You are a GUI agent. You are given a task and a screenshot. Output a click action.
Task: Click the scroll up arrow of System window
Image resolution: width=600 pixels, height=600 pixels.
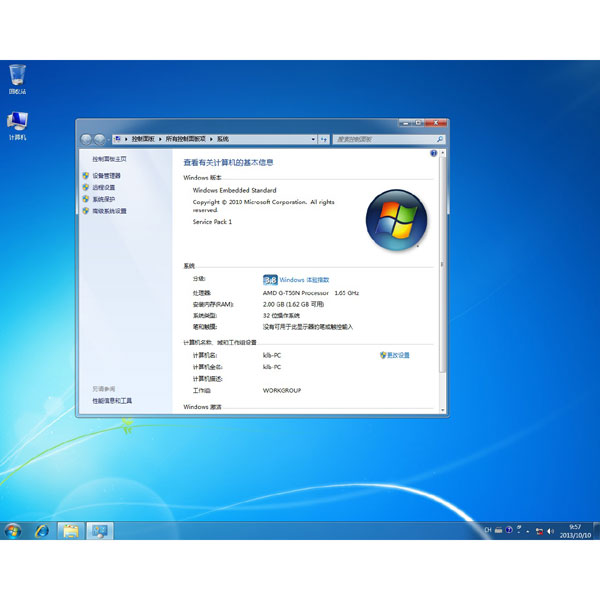click(x=443, y=153)
